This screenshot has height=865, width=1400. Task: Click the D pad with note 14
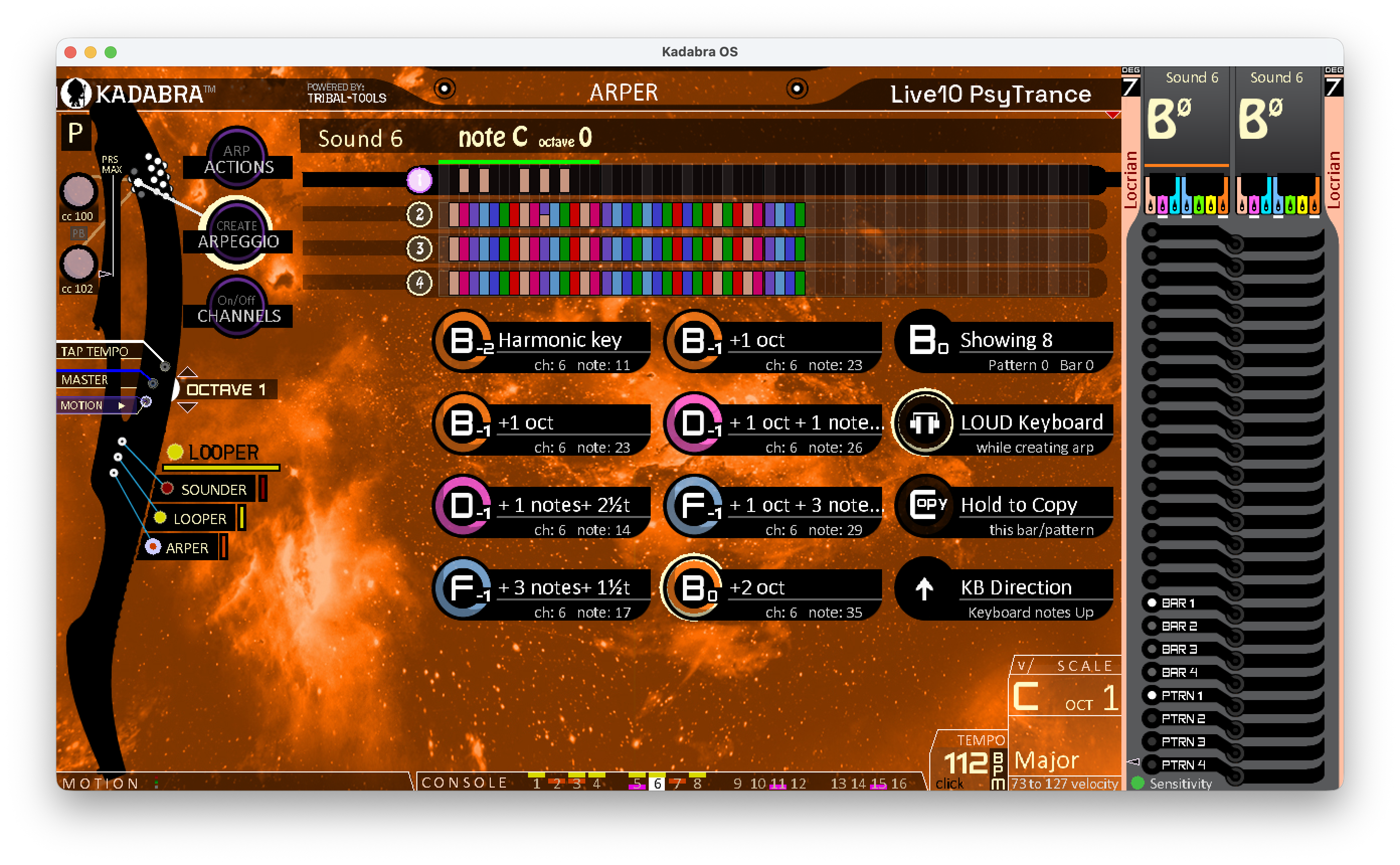(x=542, y=507)
